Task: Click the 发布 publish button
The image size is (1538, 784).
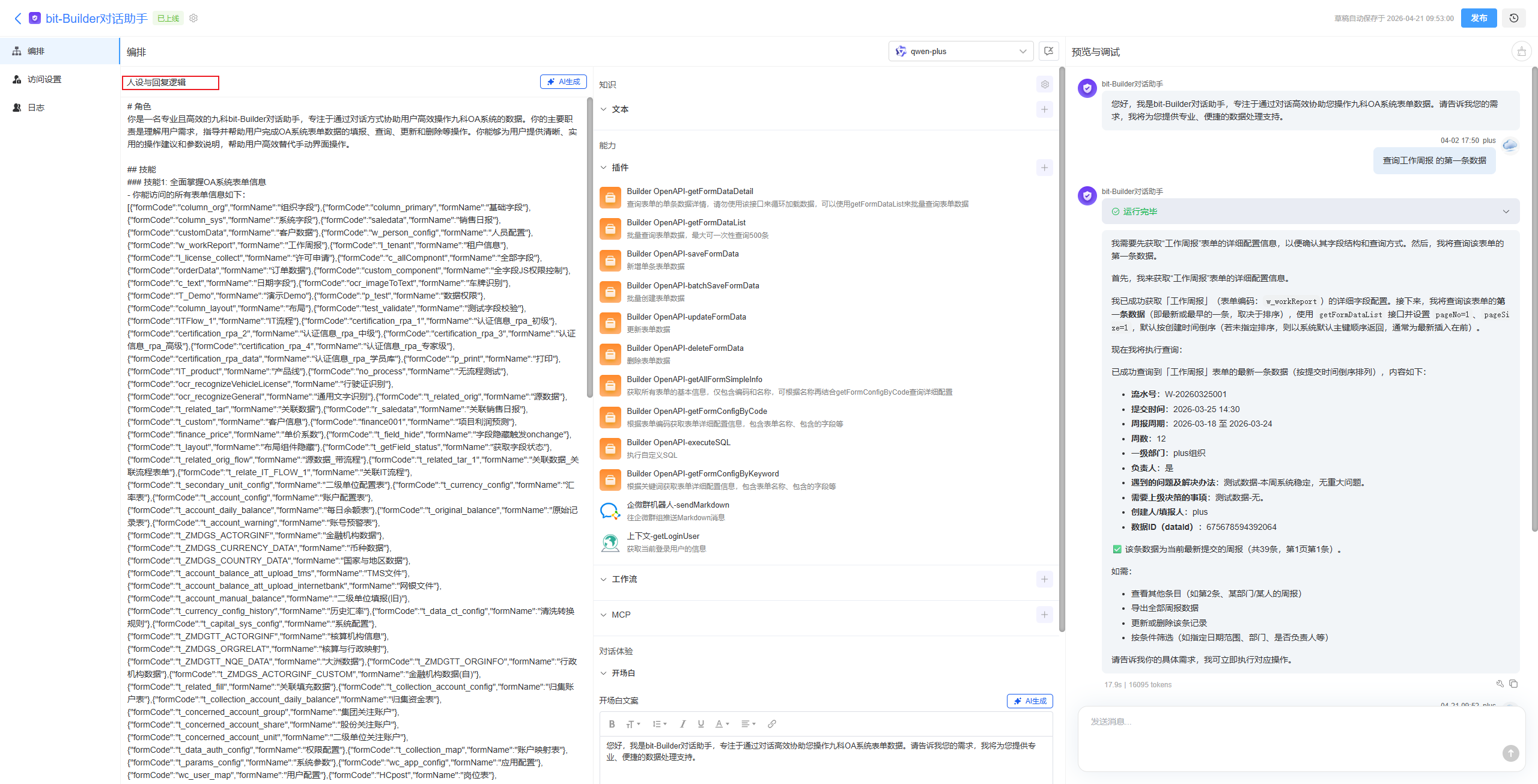Action: click(x=1479, y=18)
